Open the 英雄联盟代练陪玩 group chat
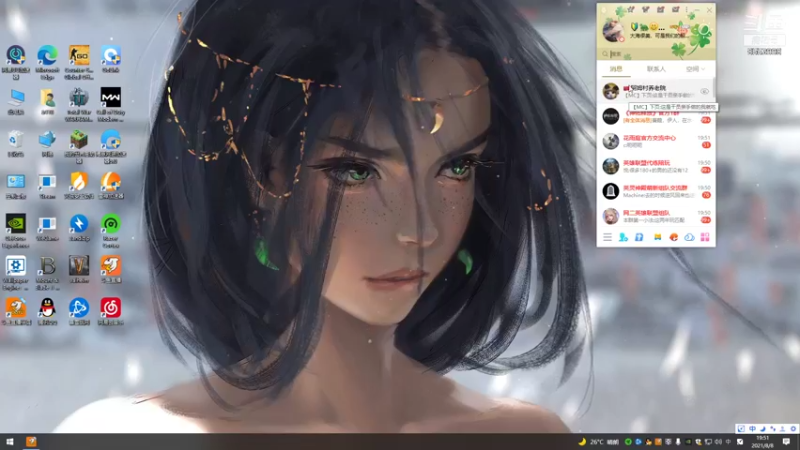This screenshot has width=800, height=450. (x=656, y=166)
